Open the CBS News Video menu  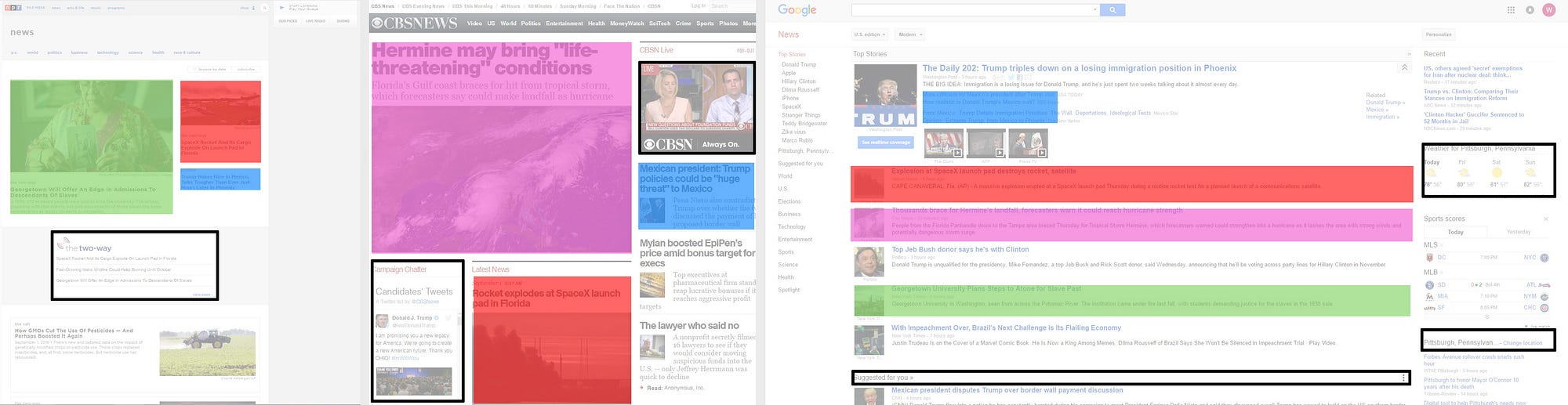pyautogui.click(x=474, y=24)
